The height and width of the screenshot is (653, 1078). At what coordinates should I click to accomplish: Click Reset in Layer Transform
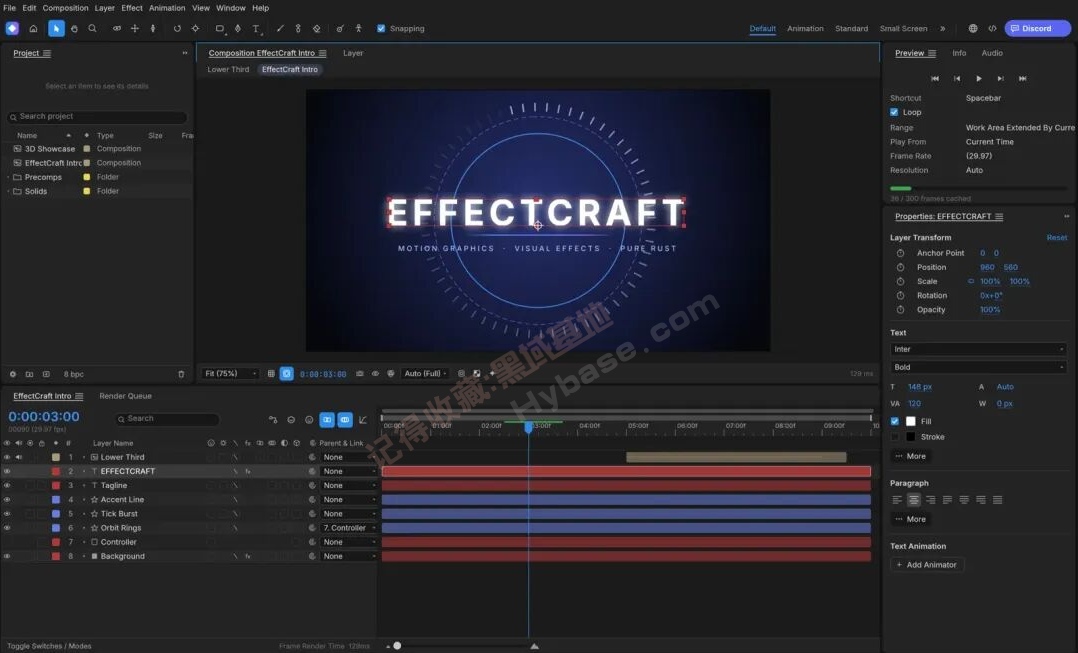click(1057, 238)
